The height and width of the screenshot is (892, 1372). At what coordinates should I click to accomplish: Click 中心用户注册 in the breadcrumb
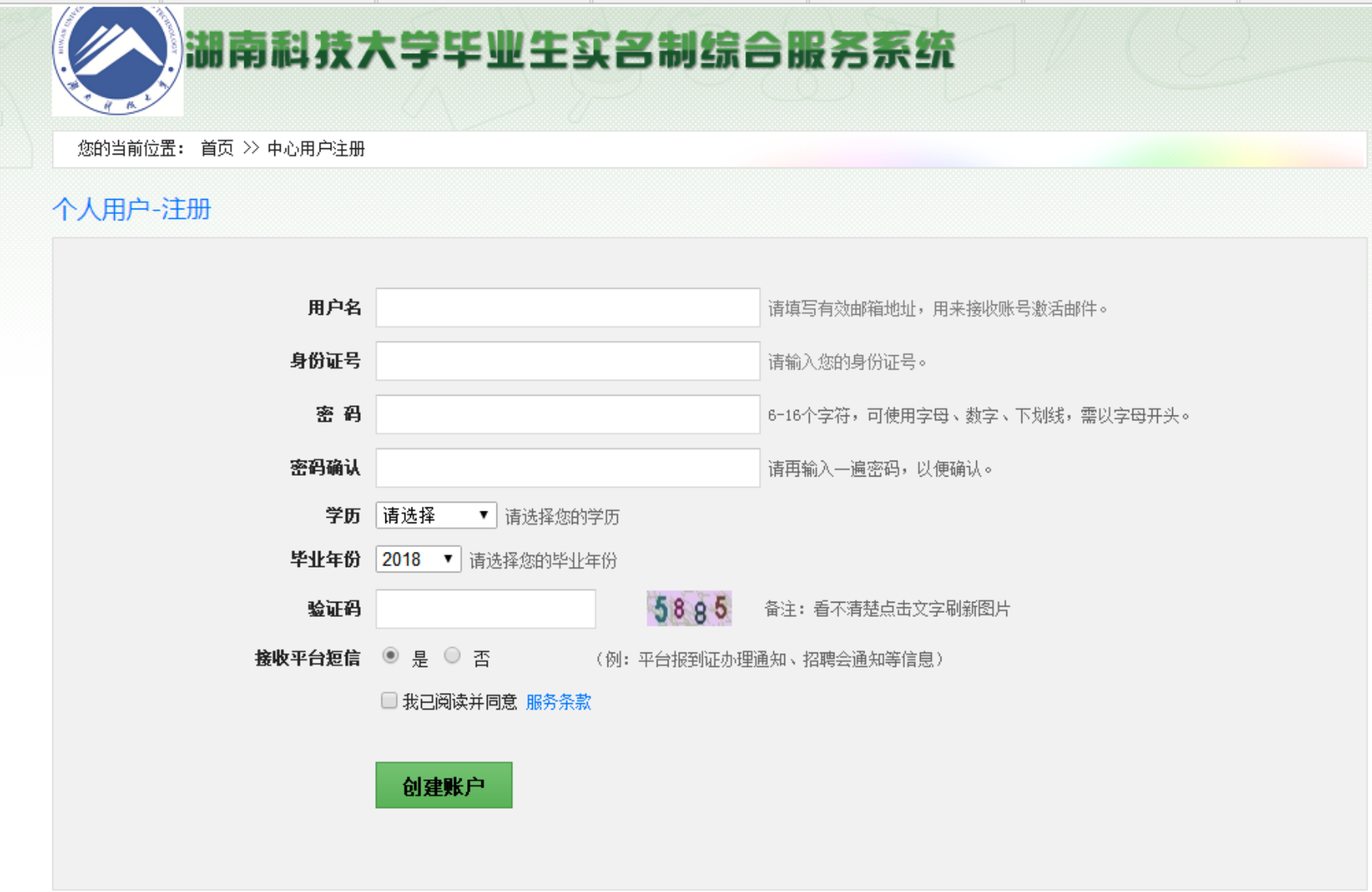pos(316,148)
